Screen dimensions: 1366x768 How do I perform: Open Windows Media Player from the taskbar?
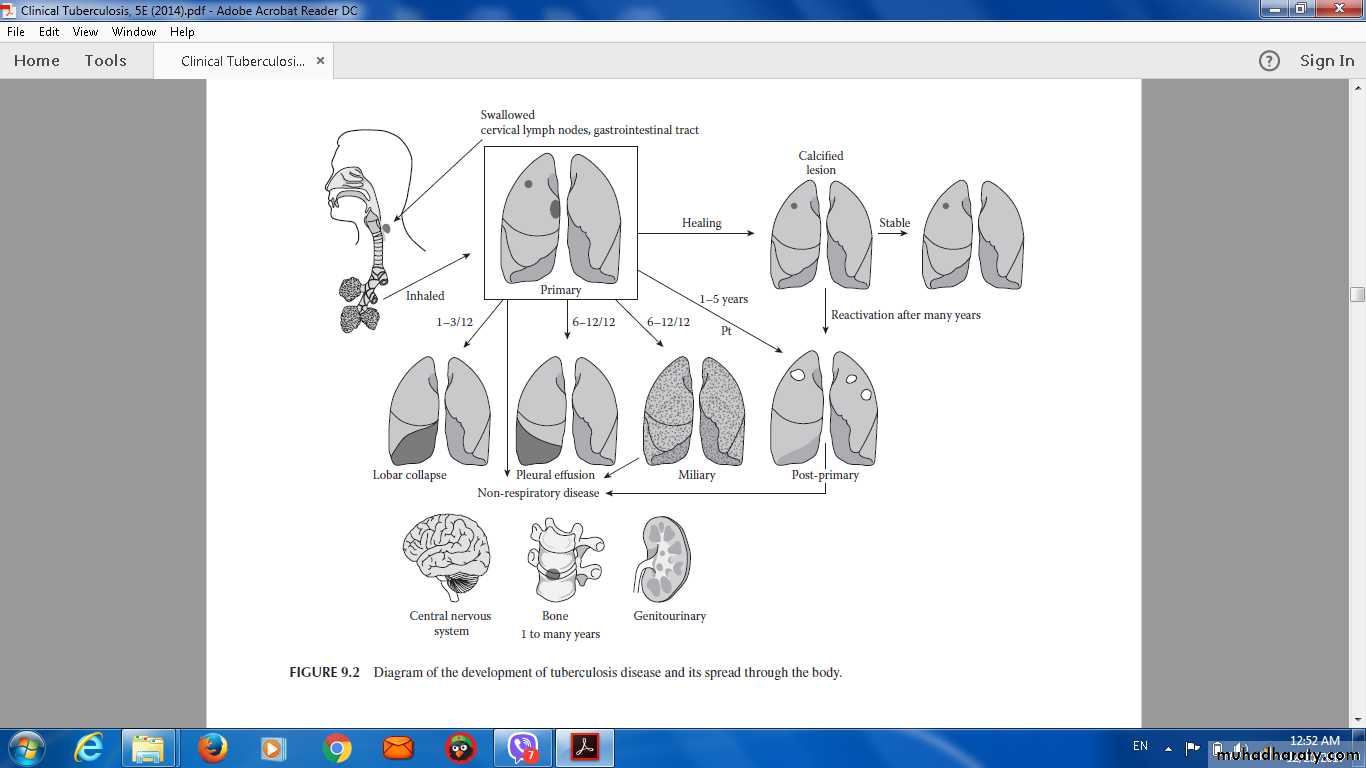[273, 747]
